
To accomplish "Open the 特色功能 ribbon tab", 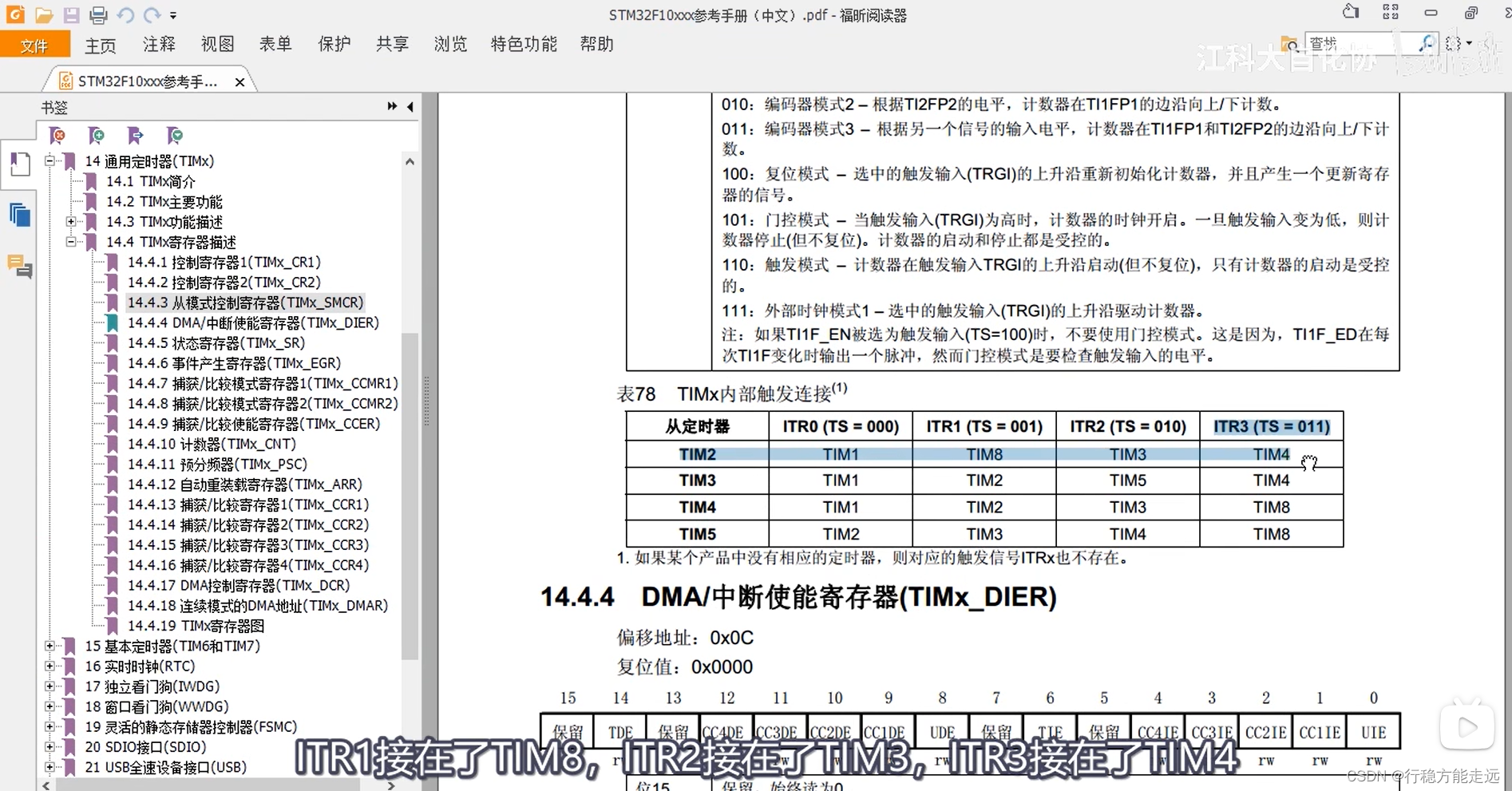I will pyautogui.click(x=524, y=45).
